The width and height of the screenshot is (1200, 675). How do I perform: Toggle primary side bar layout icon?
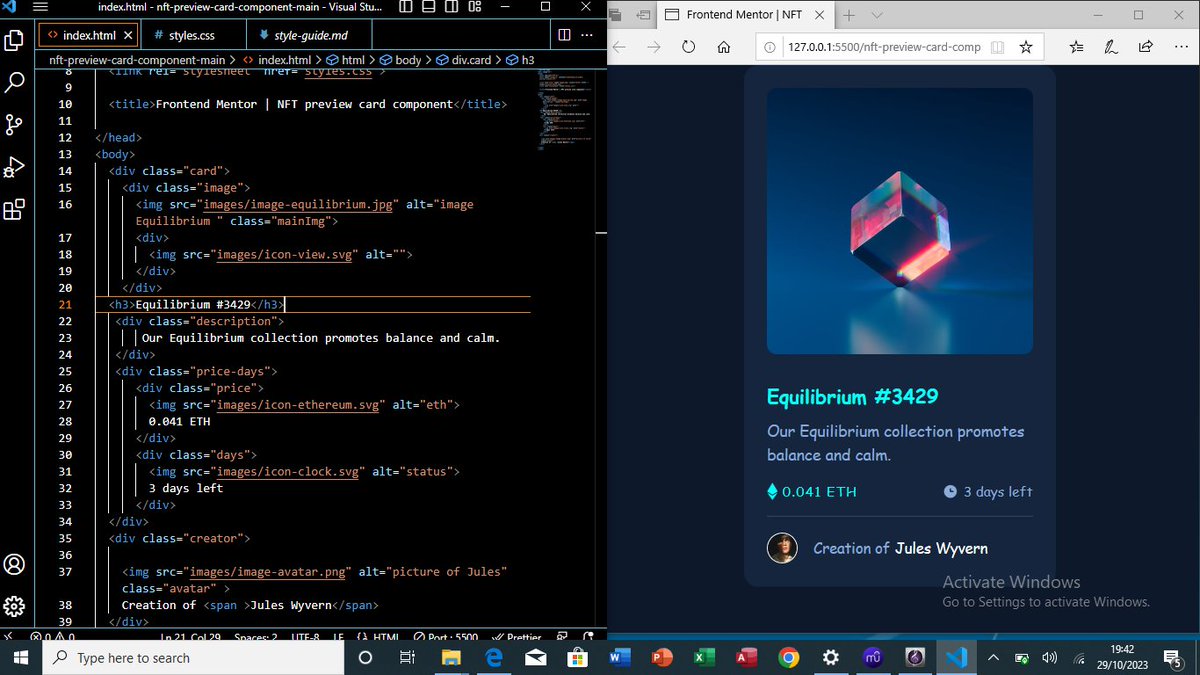pyautogui.click(x=405, y=7)
